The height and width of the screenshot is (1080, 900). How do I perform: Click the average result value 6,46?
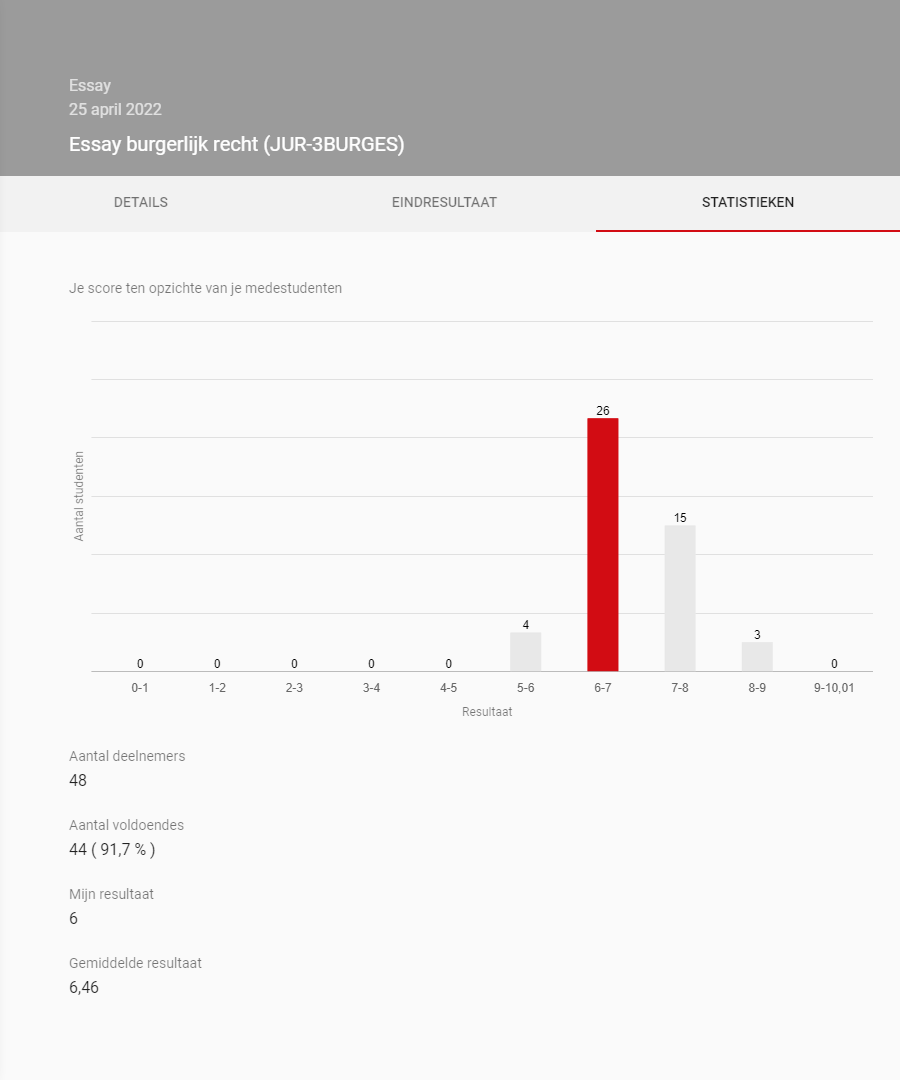tap(84, 988)
